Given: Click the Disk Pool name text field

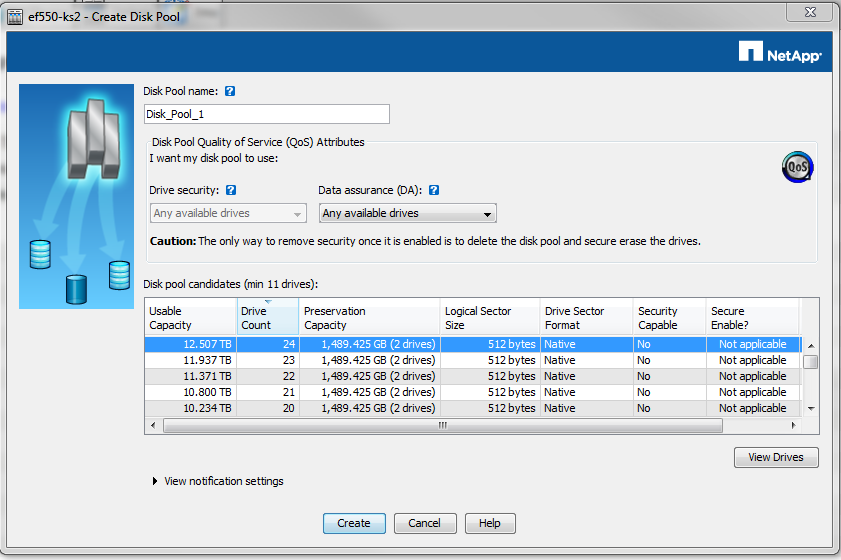Looking at the screenshot, I should (266, 114).
